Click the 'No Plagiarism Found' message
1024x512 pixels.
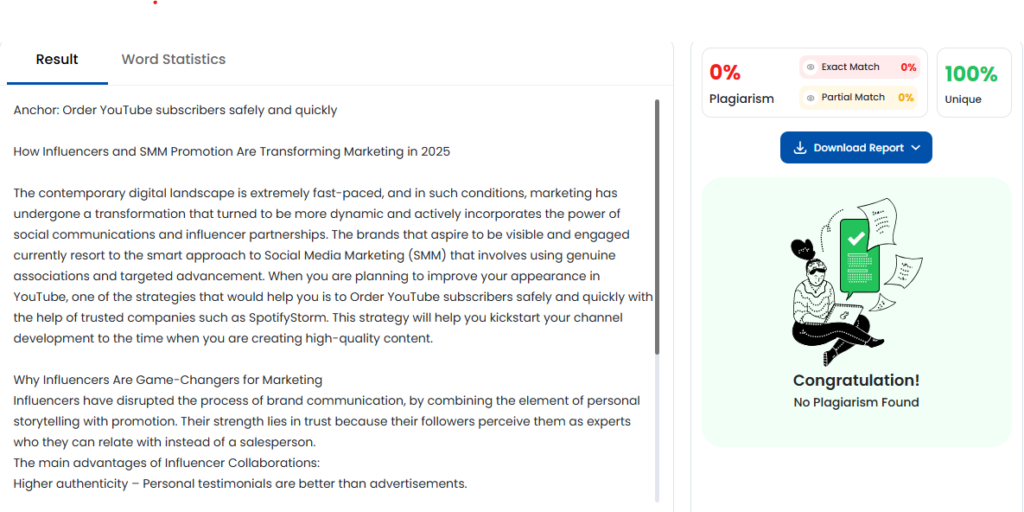point(856,402)
